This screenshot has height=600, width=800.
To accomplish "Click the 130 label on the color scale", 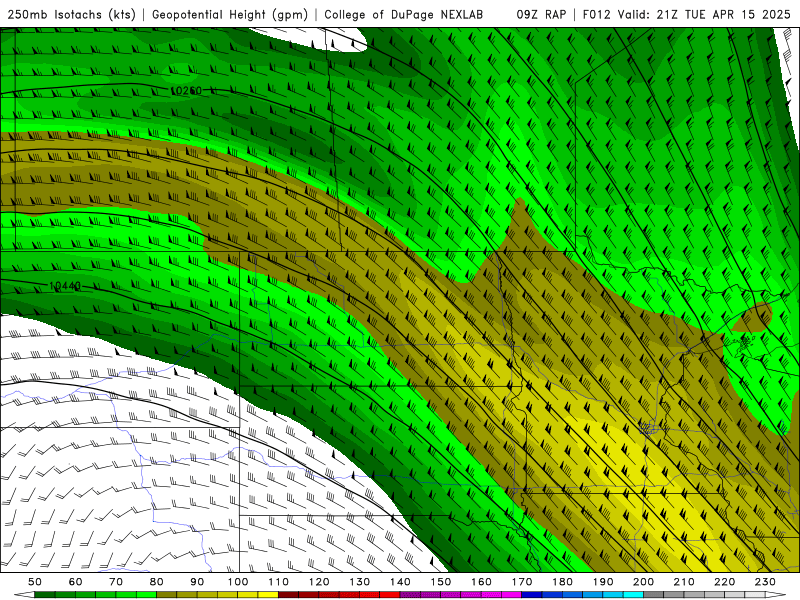I will tap(360, 582).
